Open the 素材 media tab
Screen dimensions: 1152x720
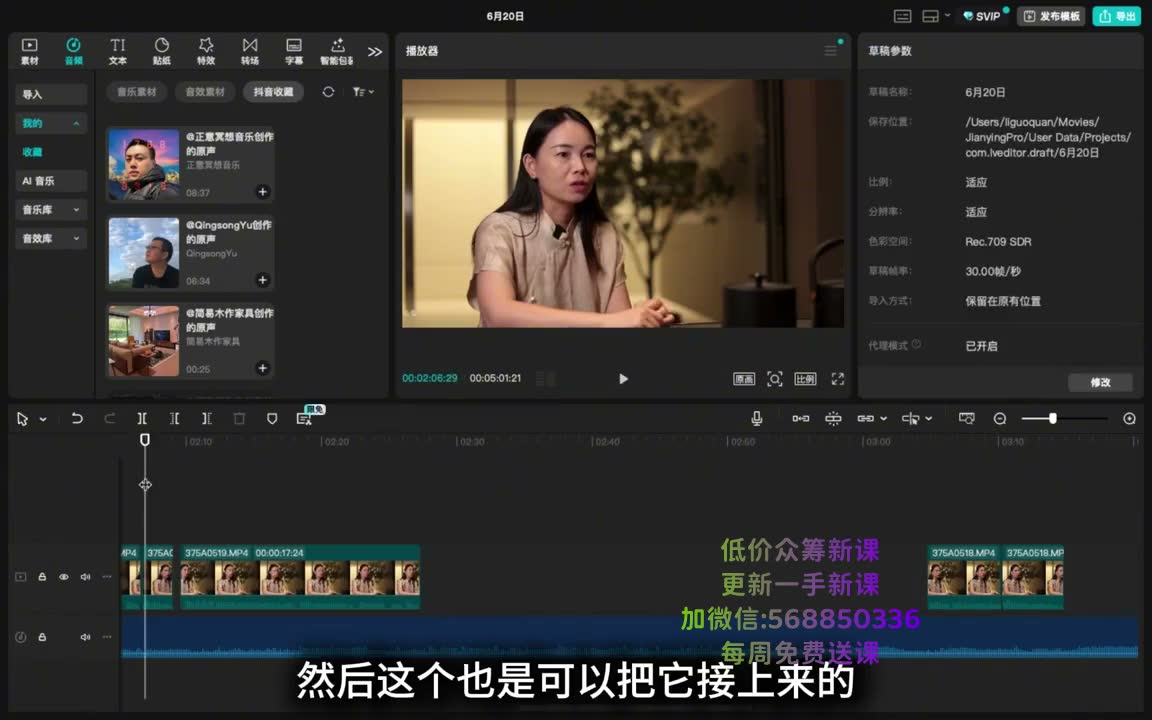(29, 51)
